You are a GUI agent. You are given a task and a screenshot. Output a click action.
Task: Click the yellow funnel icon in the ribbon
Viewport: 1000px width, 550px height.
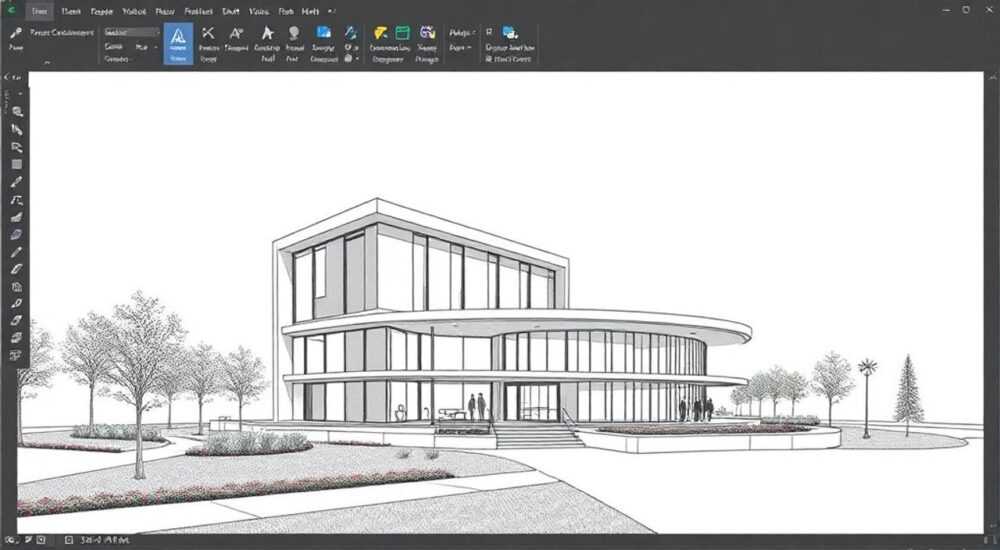point(381,33)
